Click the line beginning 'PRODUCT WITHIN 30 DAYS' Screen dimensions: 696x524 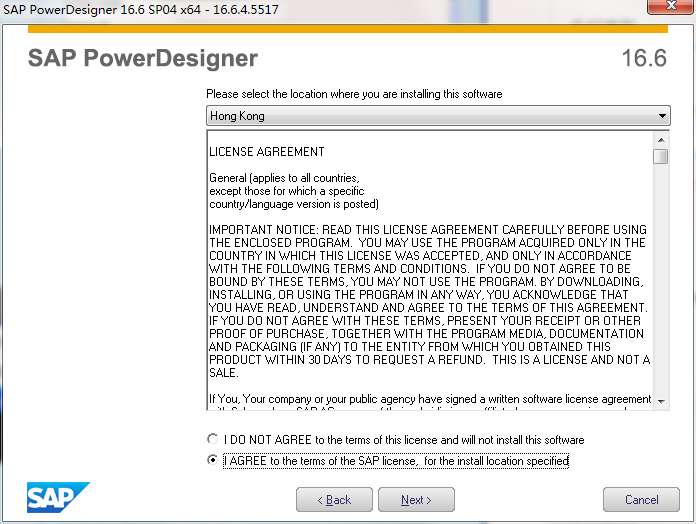430,359
